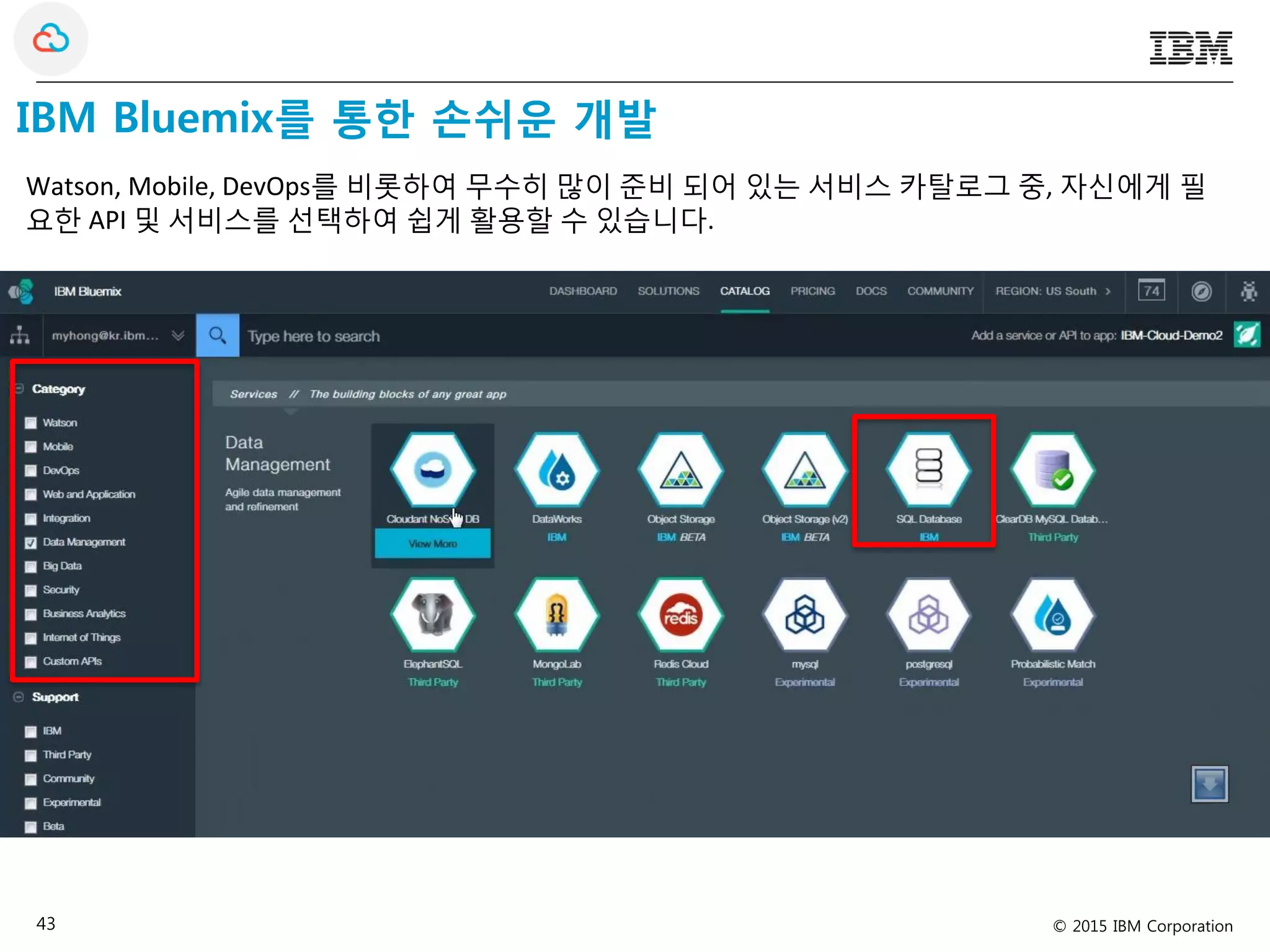Select the CATALOG tab
1270x952 pixels.
745,291
